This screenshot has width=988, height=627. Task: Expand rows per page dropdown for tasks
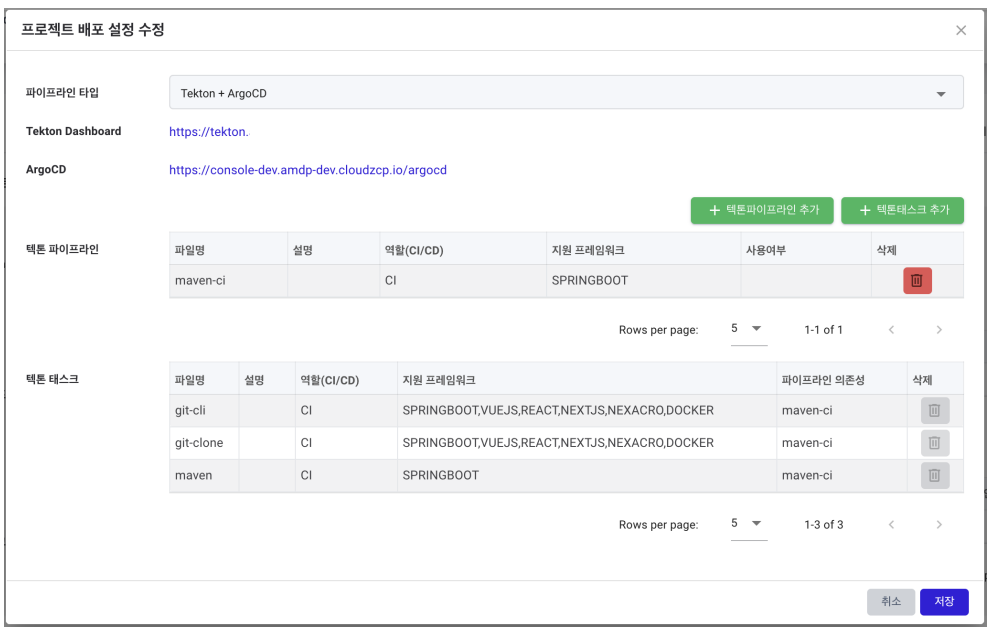click(749, 524)
